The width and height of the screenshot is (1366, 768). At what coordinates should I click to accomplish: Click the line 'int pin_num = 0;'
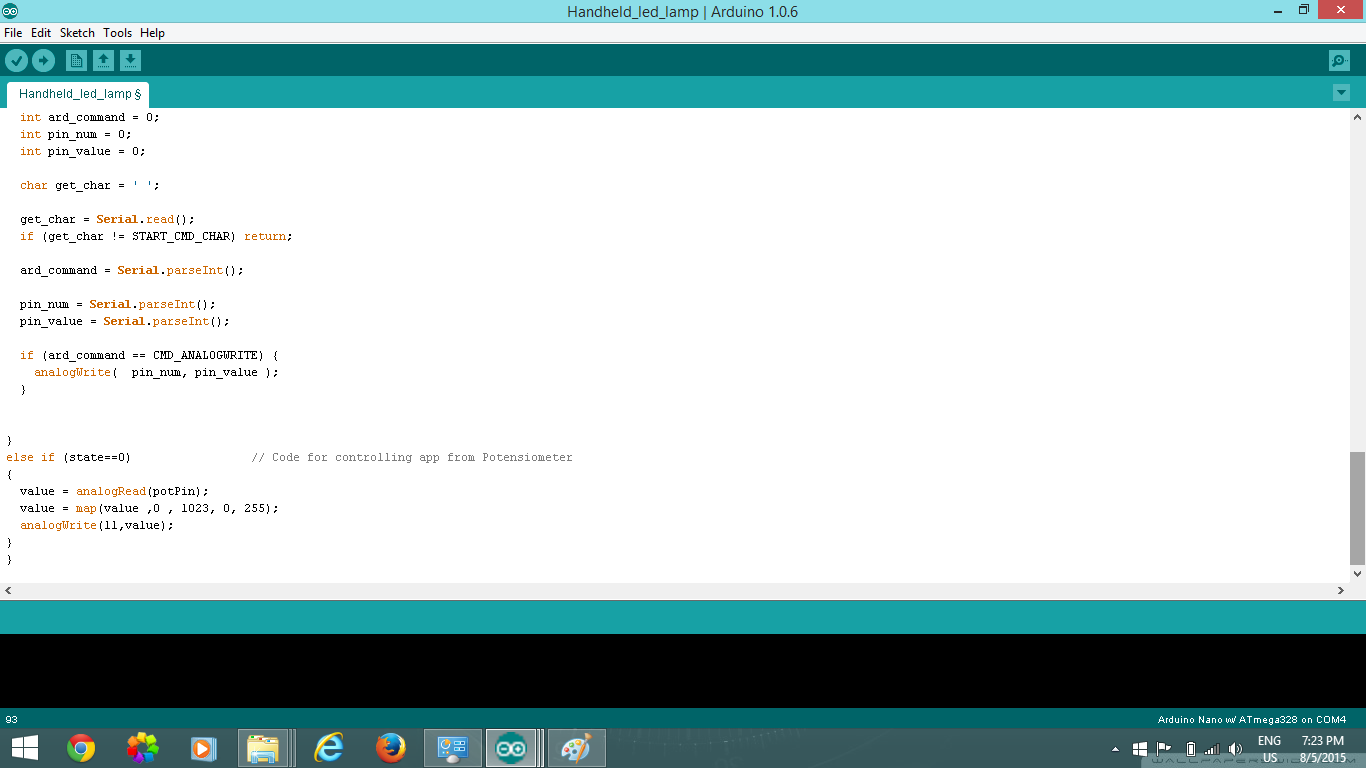(76, 134)
